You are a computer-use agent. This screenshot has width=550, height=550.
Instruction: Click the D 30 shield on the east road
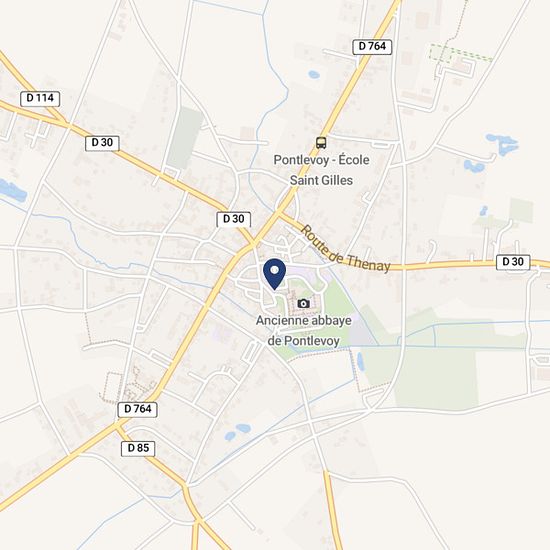point(513,262)
